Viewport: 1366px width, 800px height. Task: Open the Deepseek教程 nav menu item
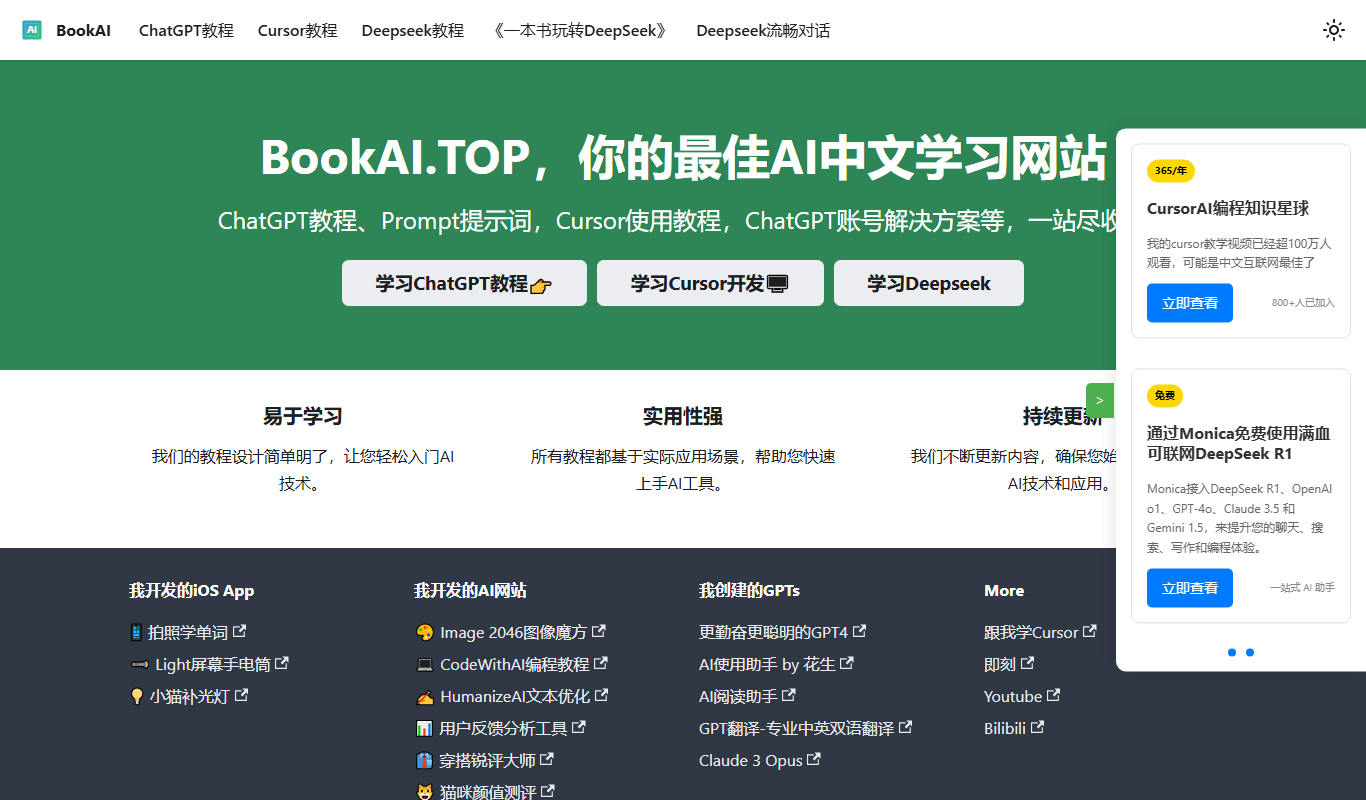tap(413, 30)
